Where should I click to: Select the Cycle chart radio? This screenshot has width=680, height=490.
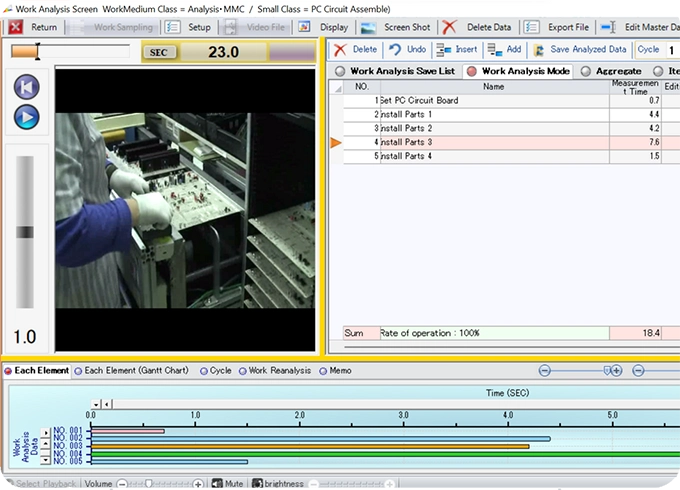[x=203, y=371]
